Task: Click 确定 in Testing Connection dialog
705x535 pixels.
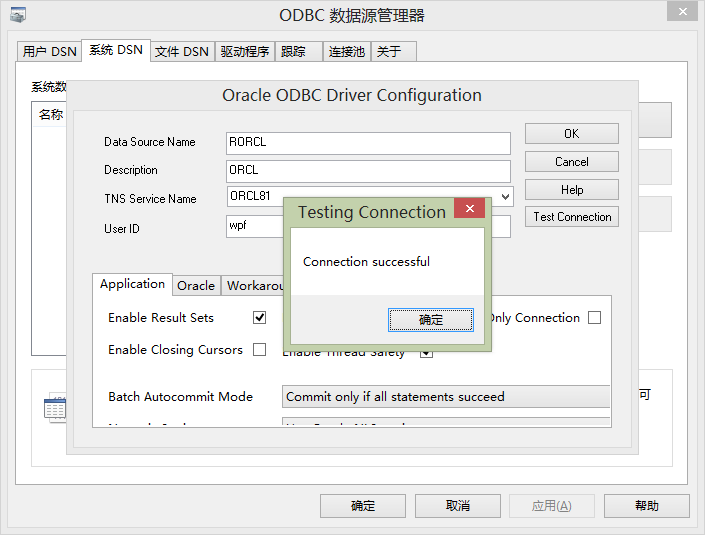Action: 431,320
